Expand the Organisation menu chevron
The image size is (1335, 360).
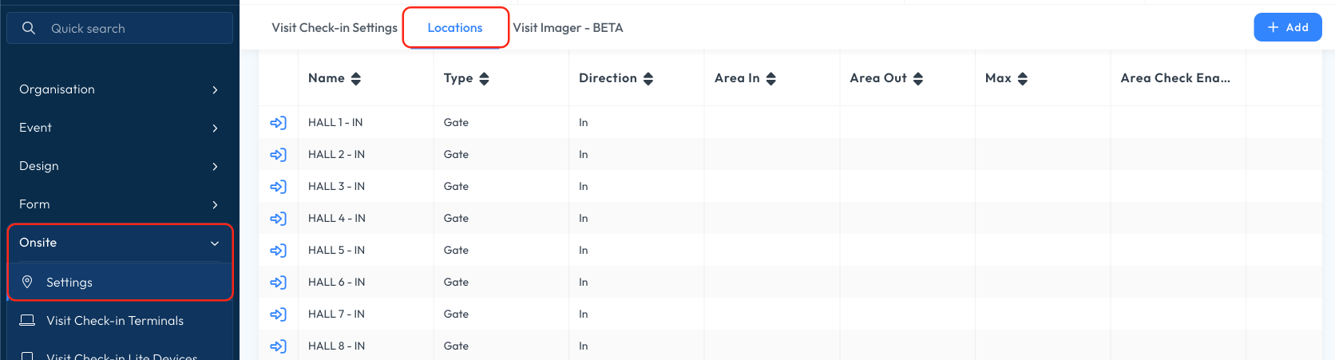[x=215, y=90]
